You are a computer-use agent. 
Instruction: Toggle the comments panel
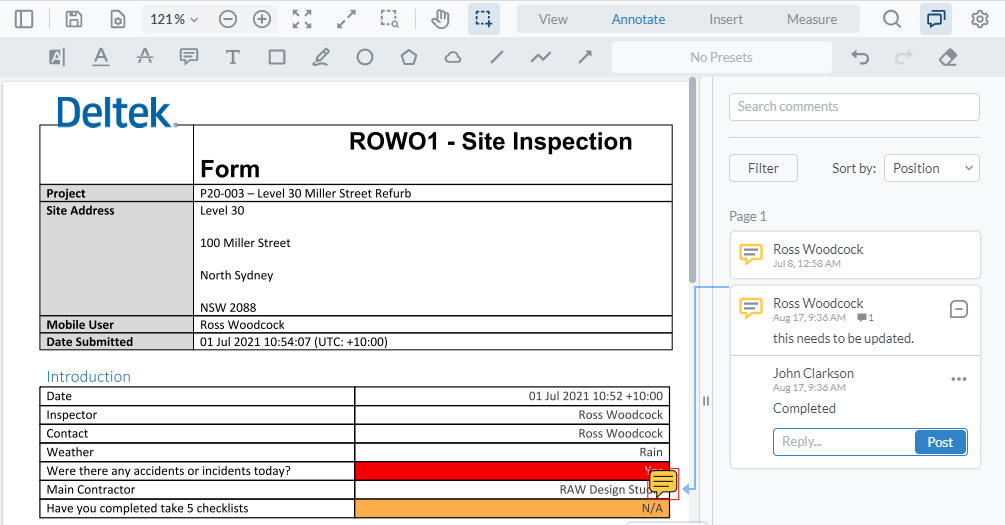pyautogui.click(x=936, y=19)
